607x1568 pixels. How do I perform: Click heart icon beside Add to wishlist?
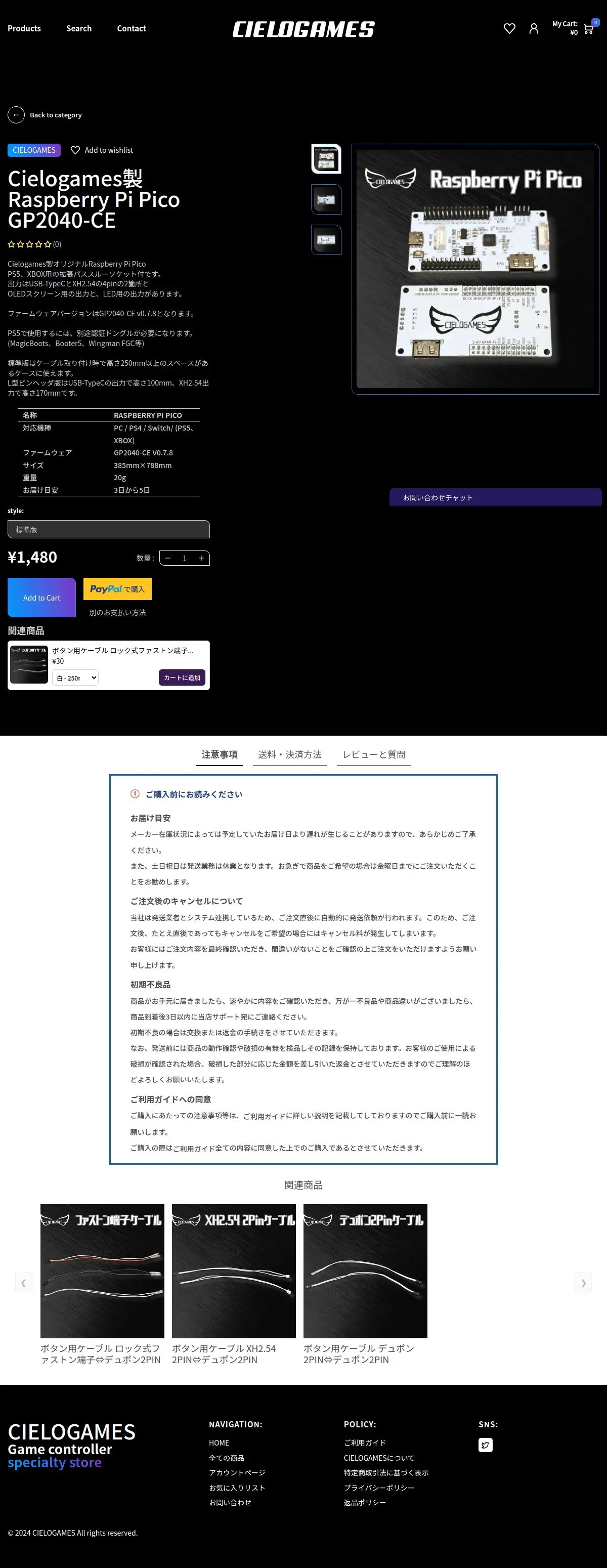tap(75, 150)
